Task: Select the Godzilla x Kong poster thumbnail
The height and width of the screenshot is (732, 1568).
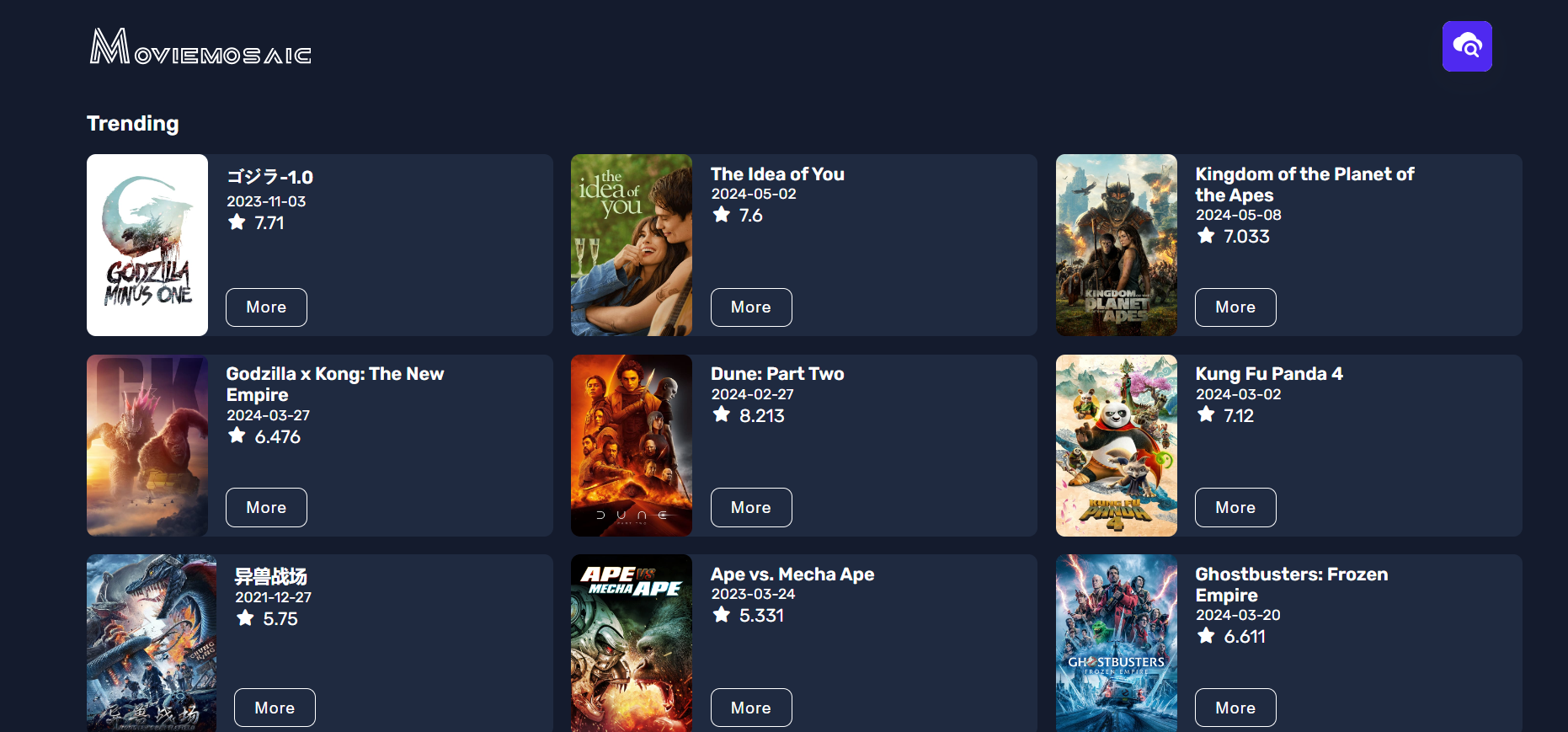Action: click(147, 446)
